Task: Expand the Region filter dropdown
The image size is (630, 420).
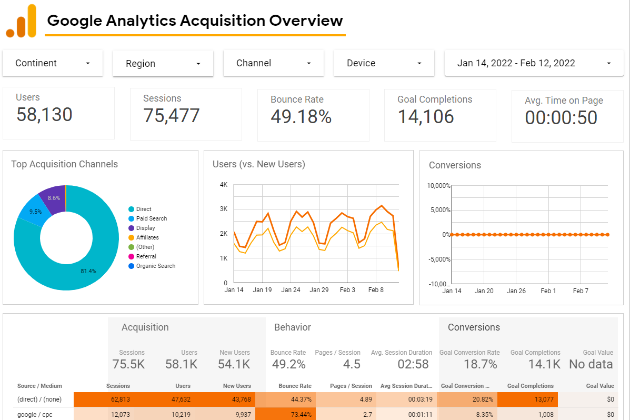Action: (163, 64)
